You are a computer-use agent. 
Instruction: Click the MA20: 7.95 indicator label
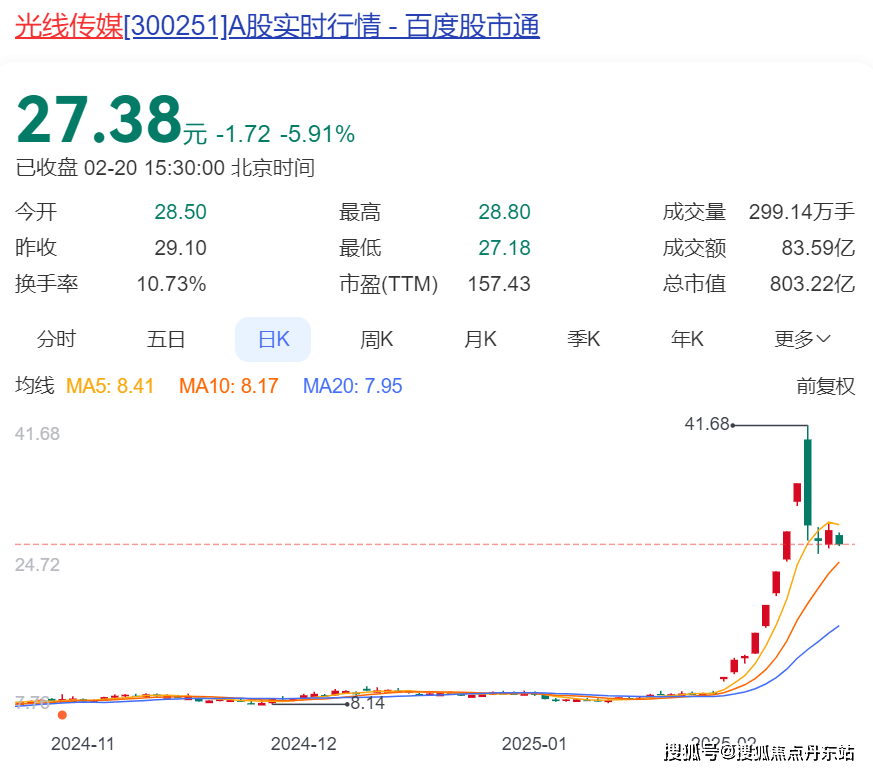(352, 386)
